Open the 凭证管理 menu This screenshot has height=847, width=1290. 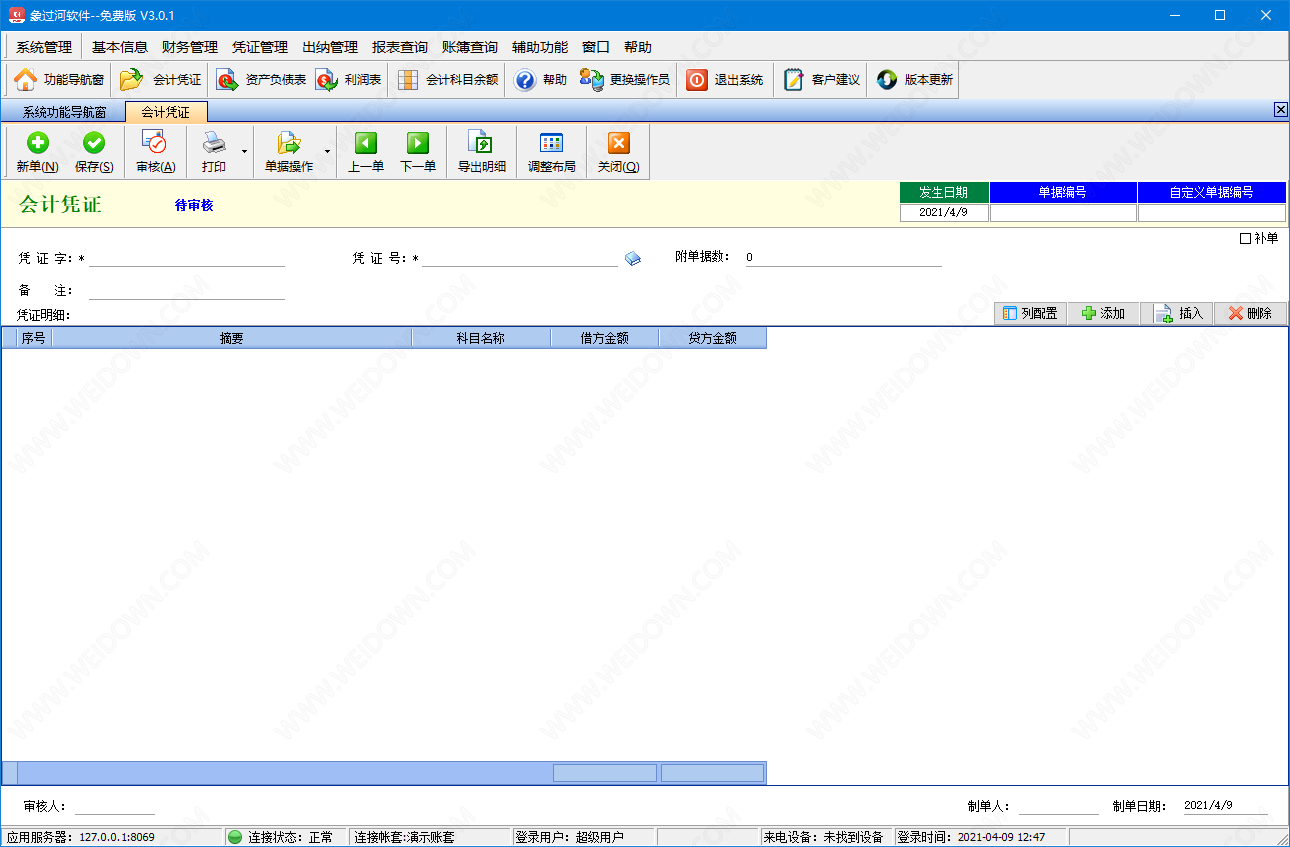[x=260, y=47]
